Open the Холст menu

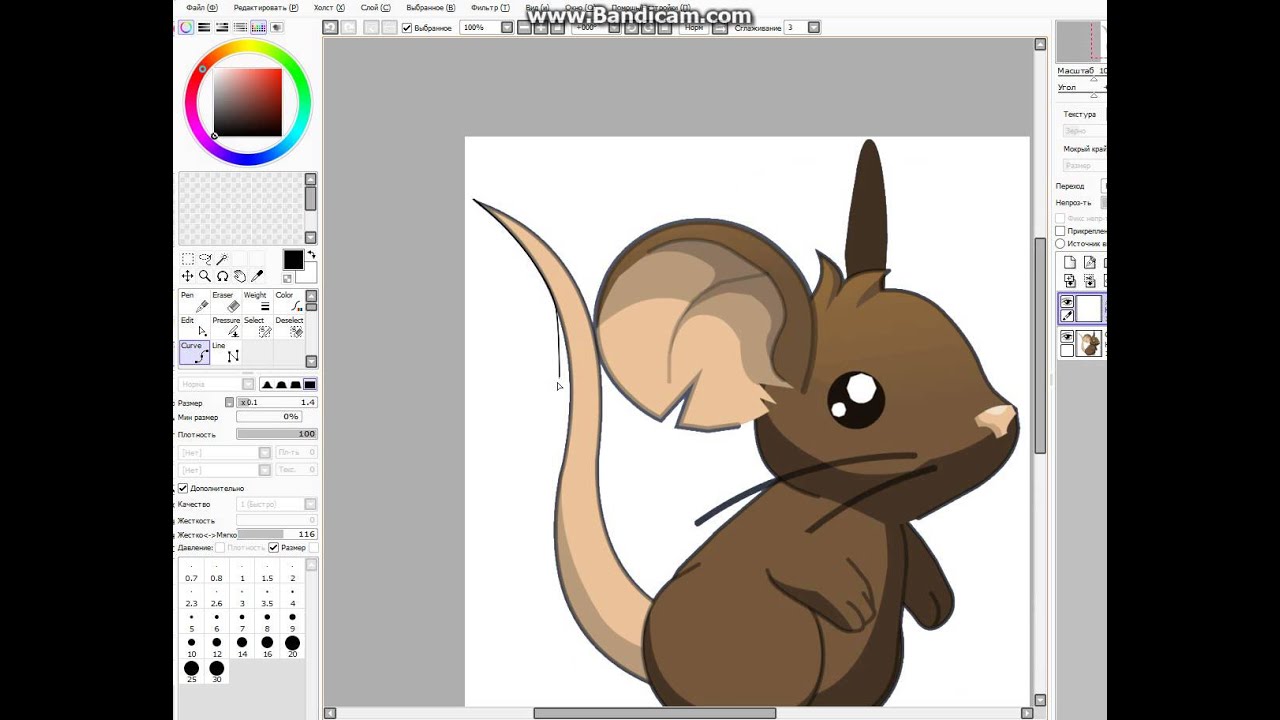[329, 8]
